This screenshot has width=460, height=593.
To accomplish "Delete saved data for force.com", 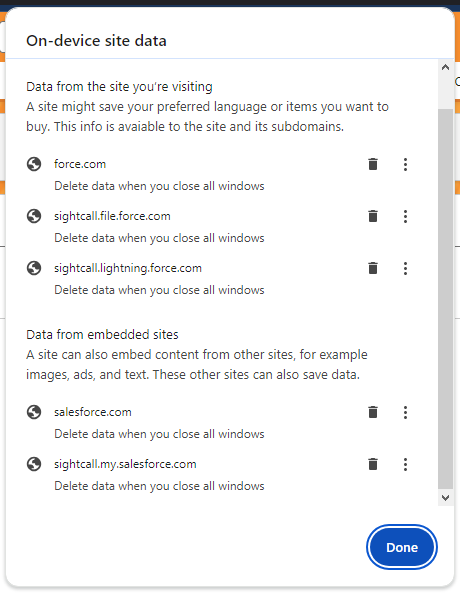I will [373, 164].
